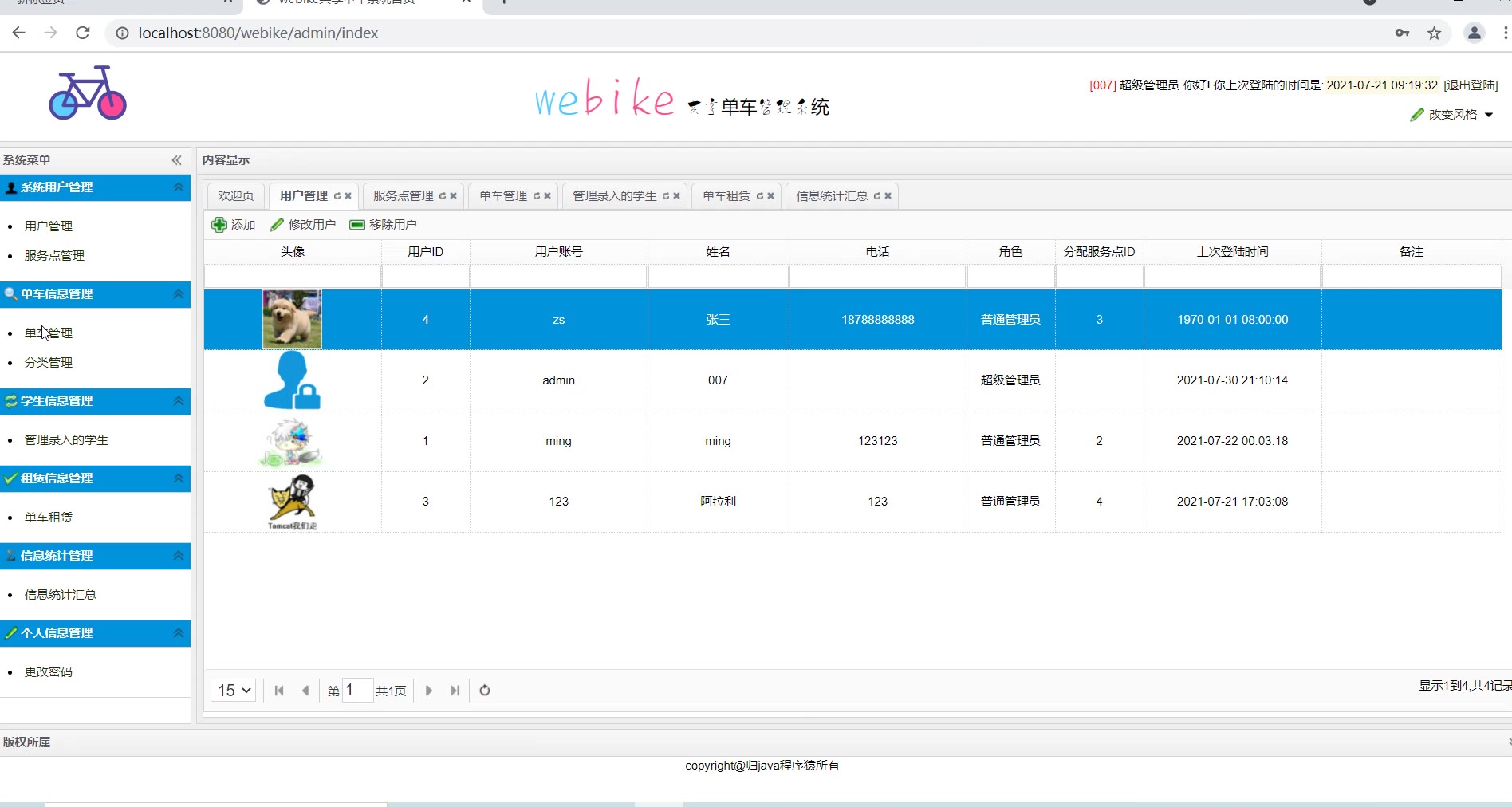This screenshot has height=807, width=1512.
Task: Click the filter box under 姓名 column
Action: [x=718, y=277]
